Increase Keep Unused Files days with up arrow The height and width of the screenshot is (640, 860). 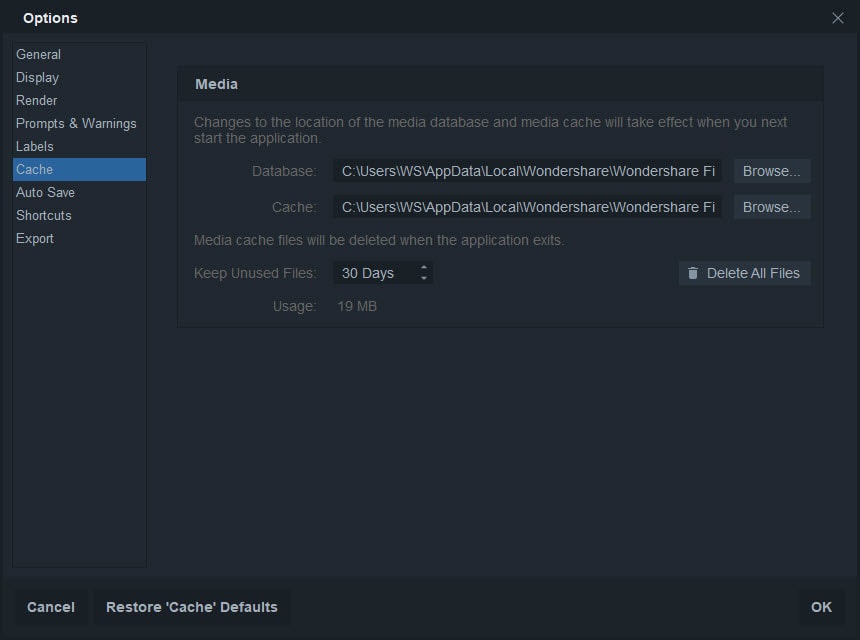424,268
